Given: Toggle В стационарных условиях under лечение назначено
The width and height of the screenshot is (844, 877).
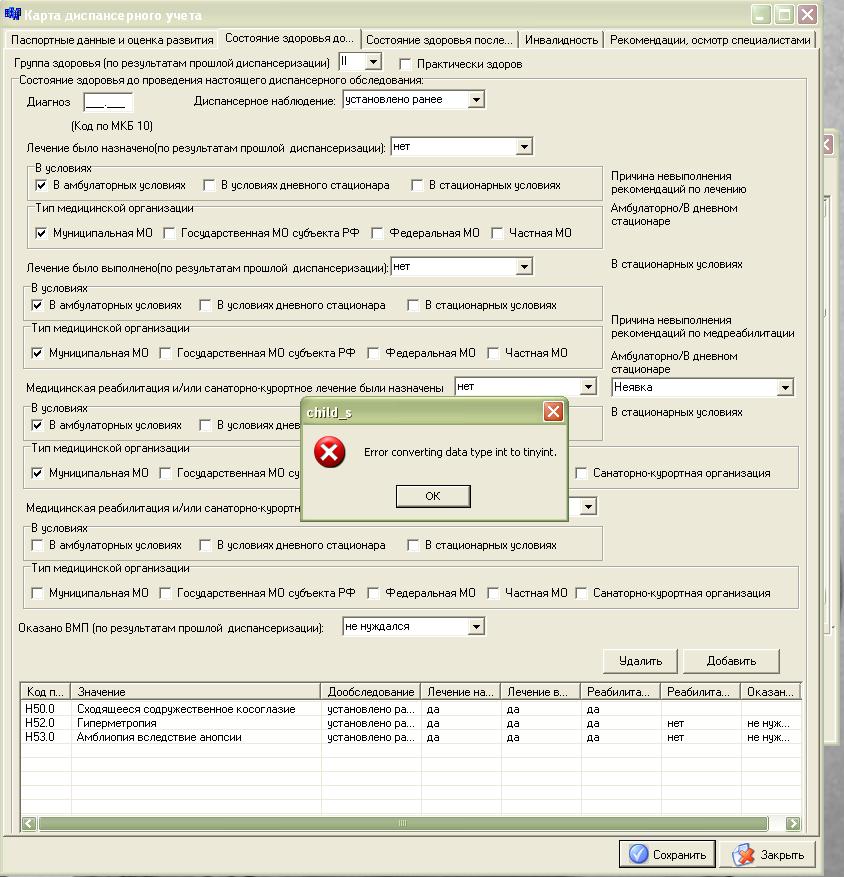Looking at the screenshot, I should pyautogui.click(x=417, y=185).
